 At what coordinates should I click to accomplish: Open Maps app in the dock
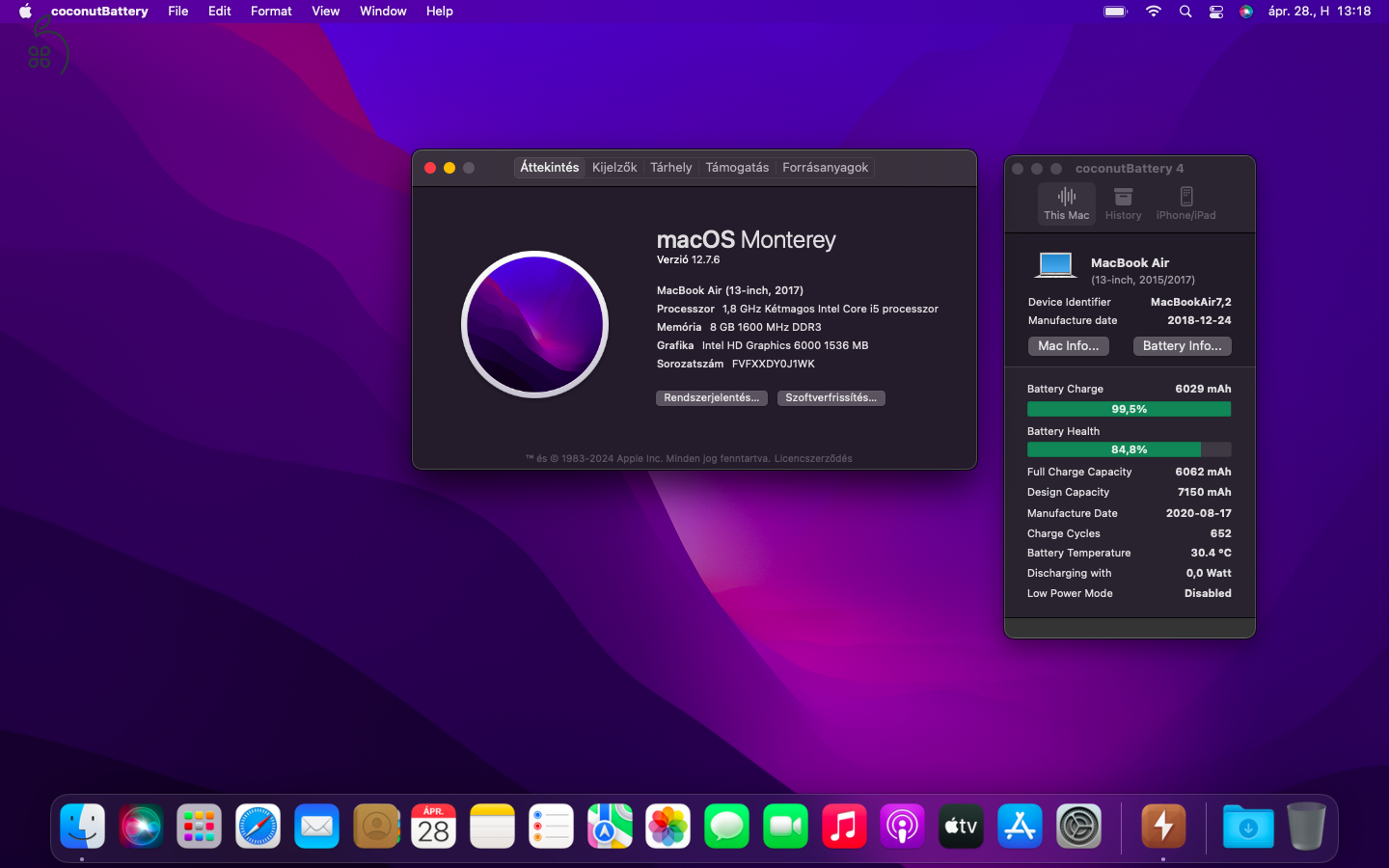click(610, 827)
